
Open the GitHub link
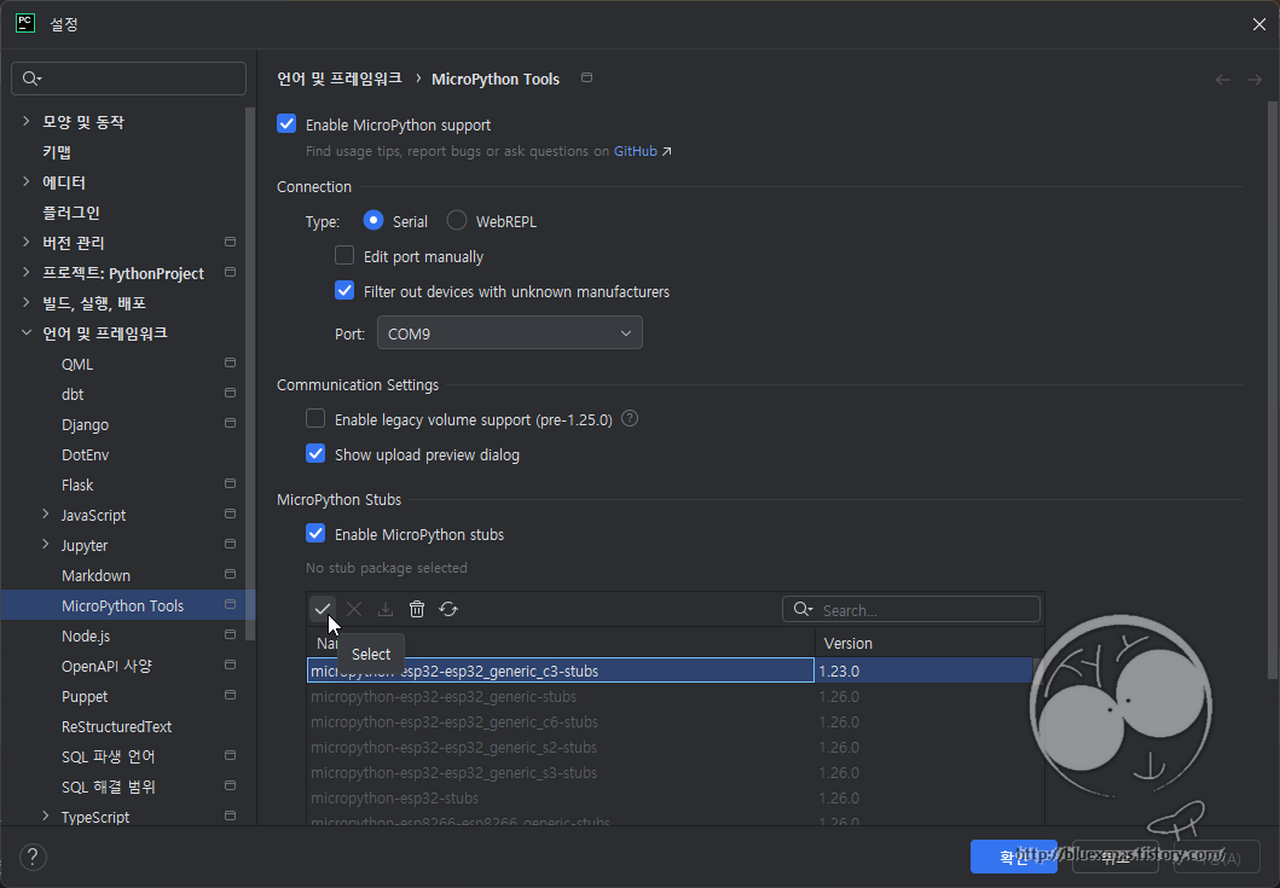635,151
